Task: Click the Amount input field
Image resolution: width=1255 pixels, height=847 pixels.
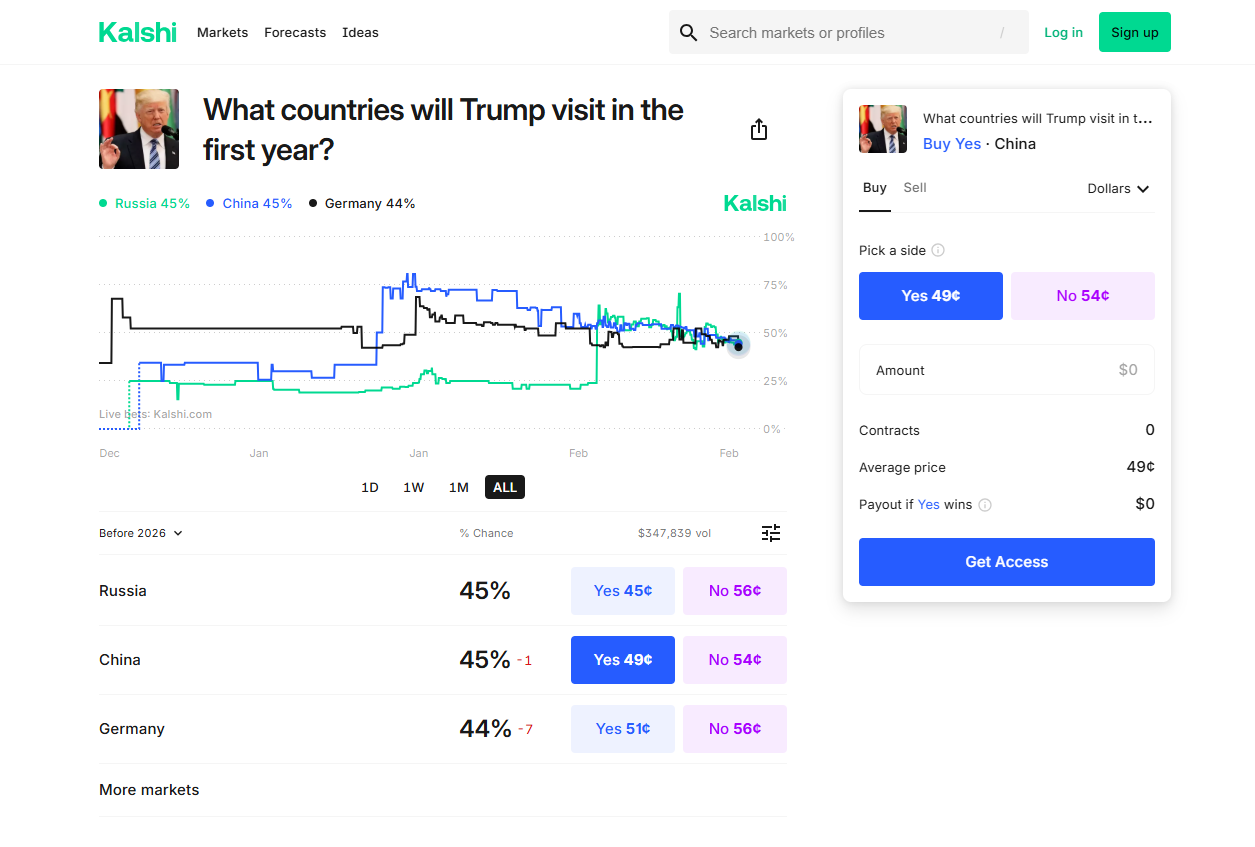Action: click(x=1007, y=370)
